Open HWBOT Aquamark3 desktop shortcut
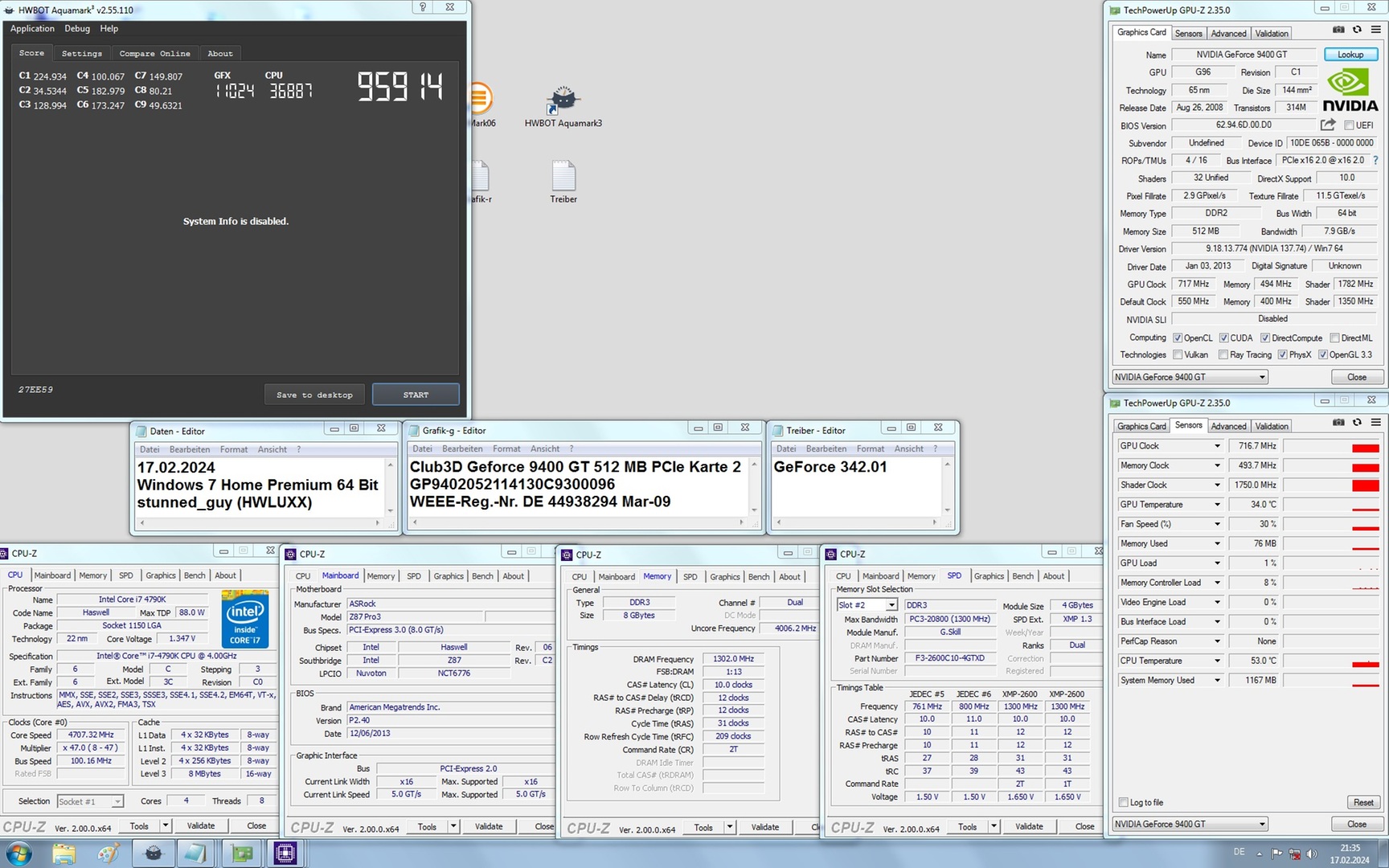1389x868 pixels. [563, 106]
